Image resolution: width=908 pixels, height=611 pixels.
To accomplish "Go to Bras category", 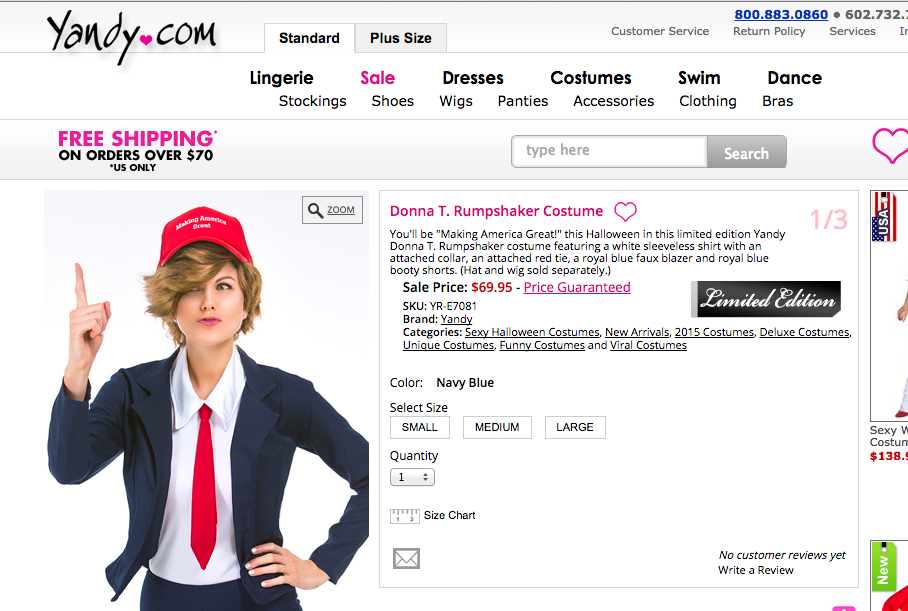I will [778, 101].
